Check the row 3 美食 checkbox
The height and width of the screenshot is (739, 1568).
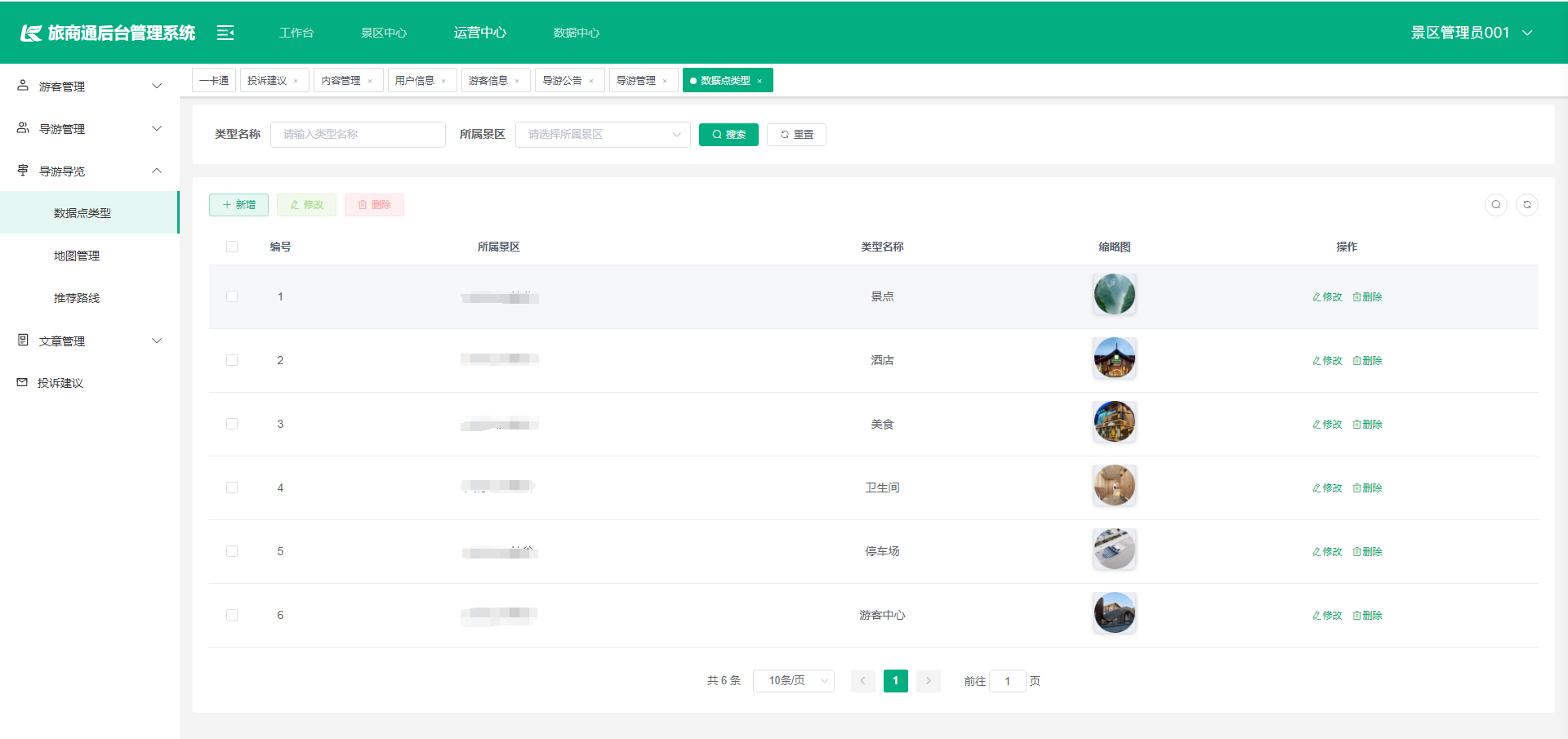[232, 424]
